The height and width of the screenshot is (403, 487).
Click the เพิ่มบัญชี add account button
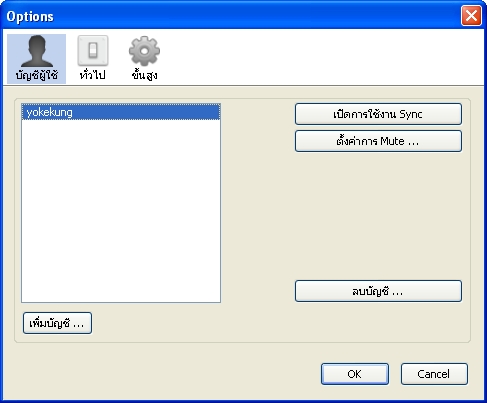pos(57,323)
